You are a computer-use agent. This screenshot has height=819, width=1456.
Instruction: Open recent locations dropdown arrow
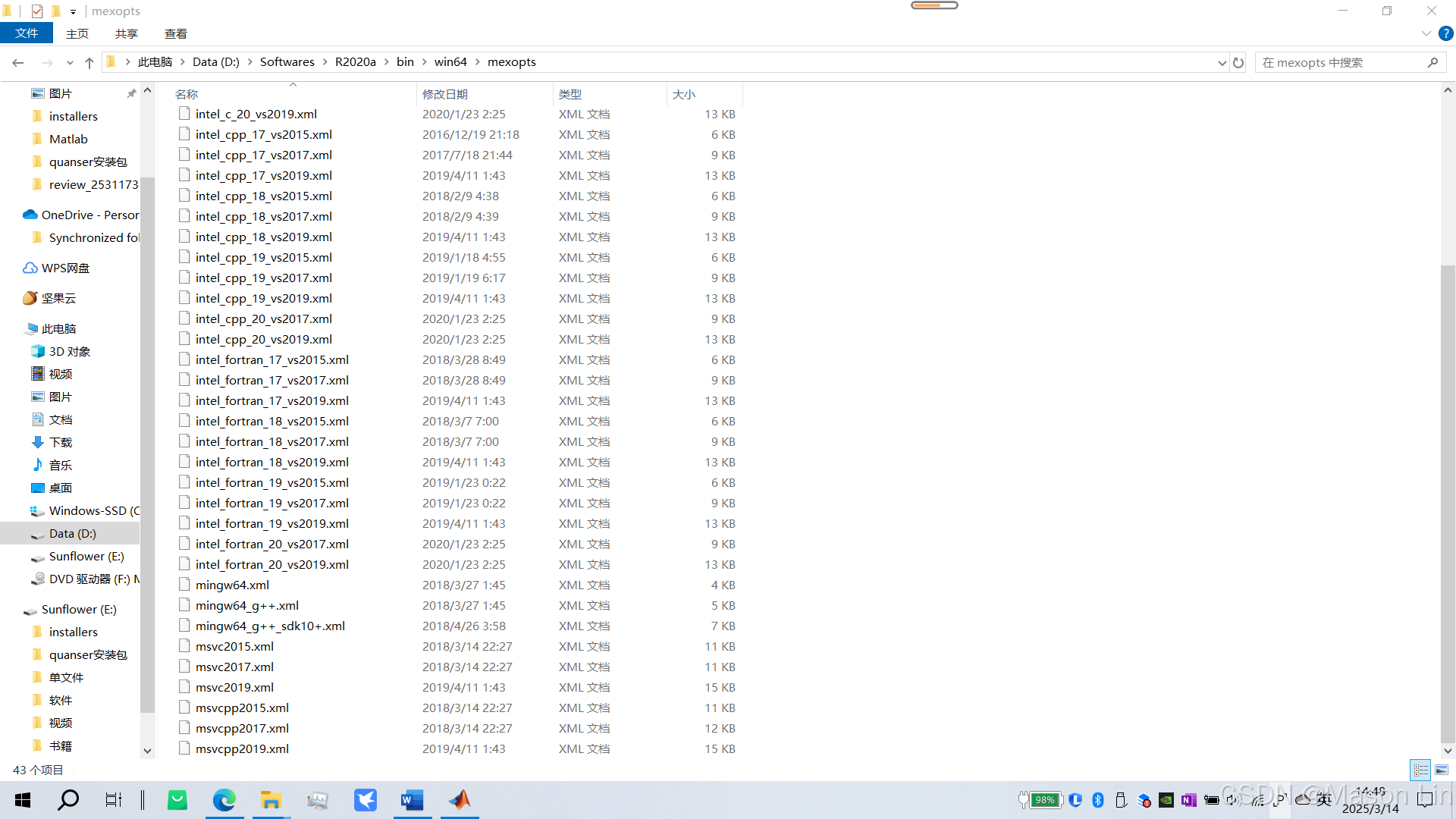point(70,63)
